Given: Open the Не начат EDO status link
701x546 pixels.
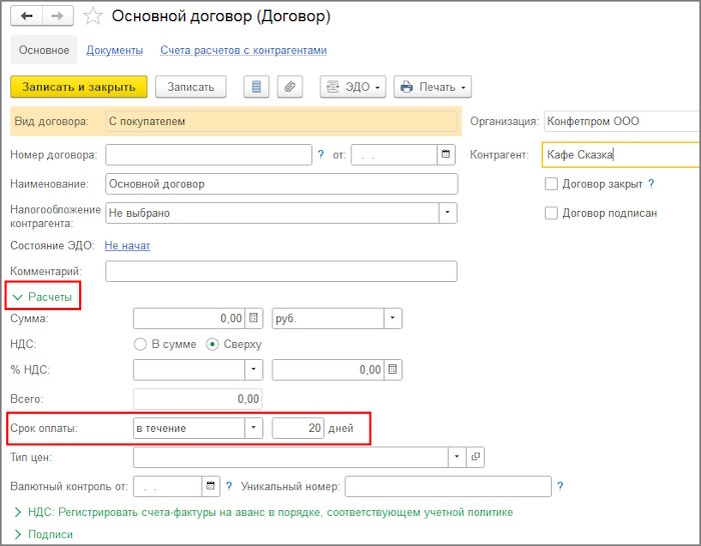Looking at the screenshot, I should coord(127,245).
